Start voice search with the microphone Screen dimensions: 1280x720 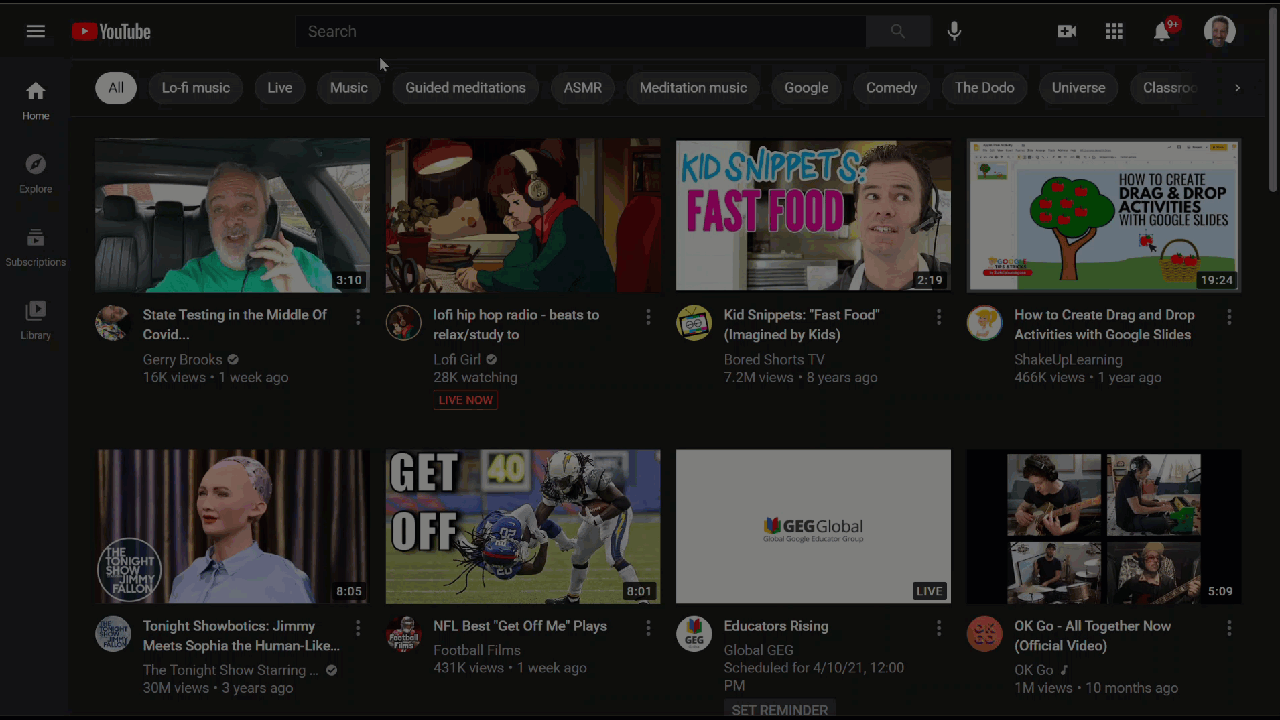[x=954, y=32]
